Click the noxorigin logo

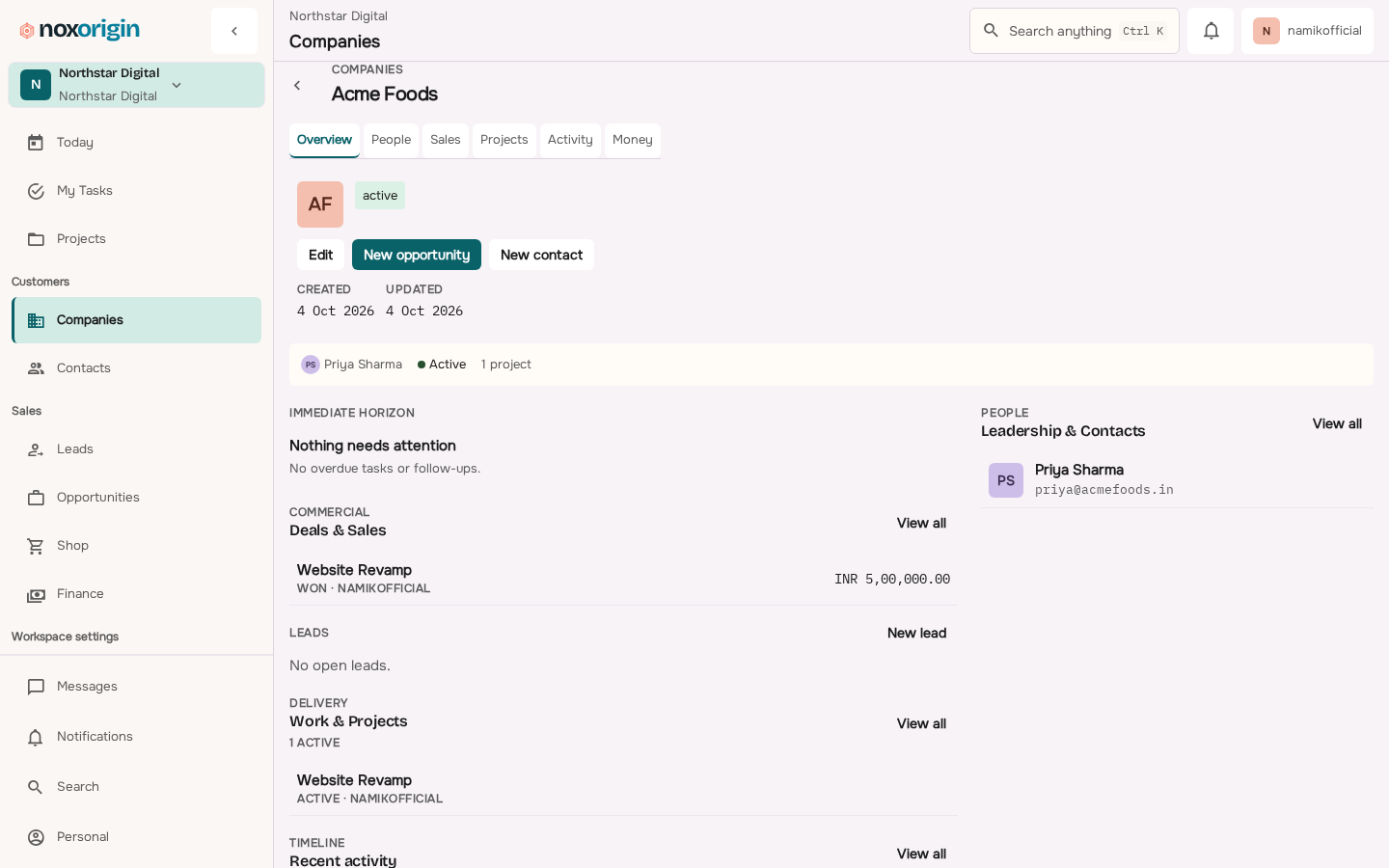pos(80,31)
